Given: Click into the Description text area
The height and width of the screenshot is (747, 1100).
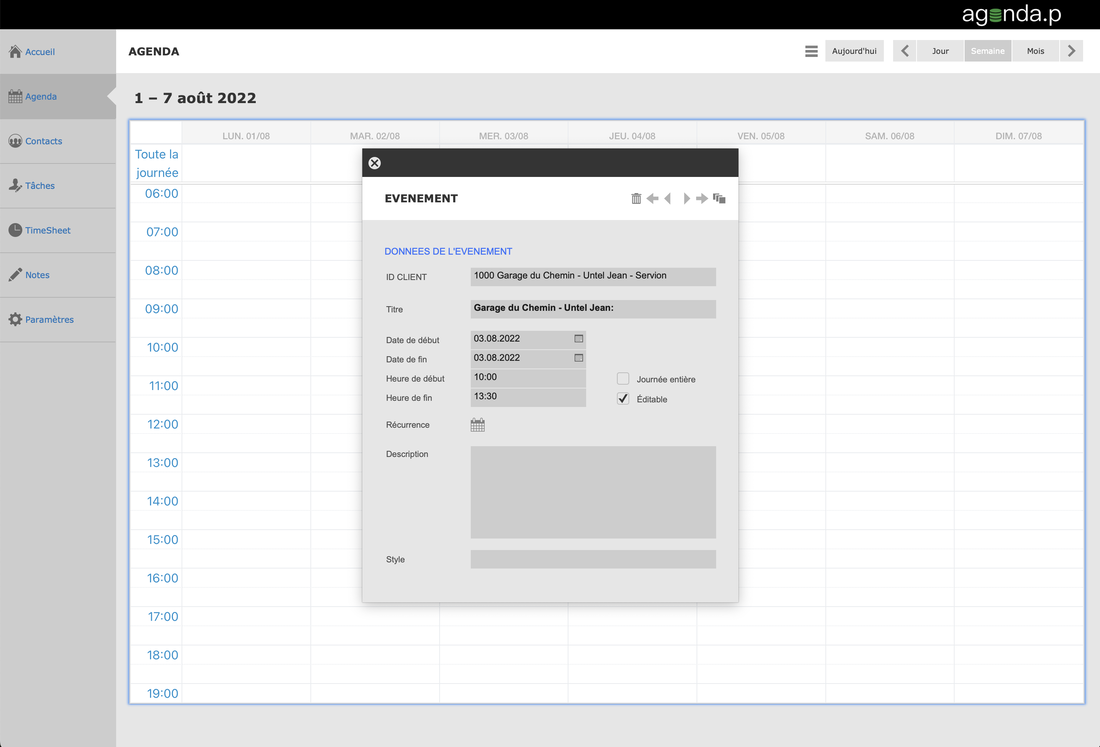Looking at the screenshot, I should (x=593, y=492).
